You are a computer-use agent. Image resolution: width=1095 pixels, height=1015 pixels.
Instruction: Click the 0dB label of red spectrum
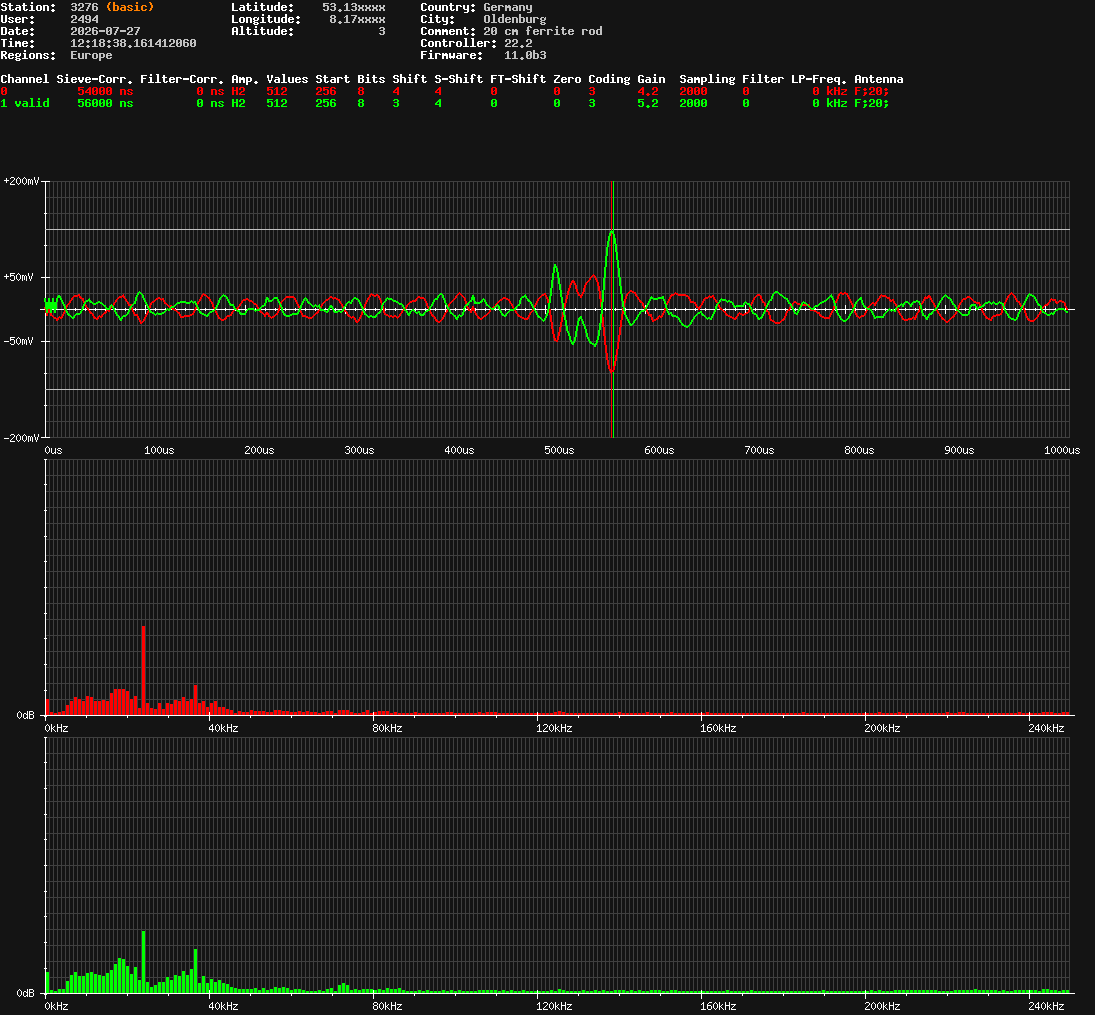(25, 715)
